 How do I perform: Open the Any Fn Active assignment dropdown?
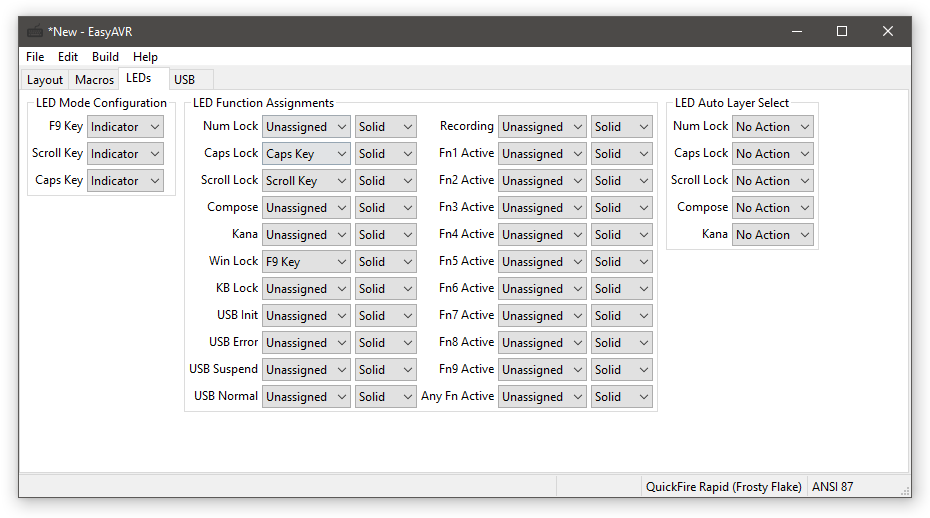tap(542, 397)
